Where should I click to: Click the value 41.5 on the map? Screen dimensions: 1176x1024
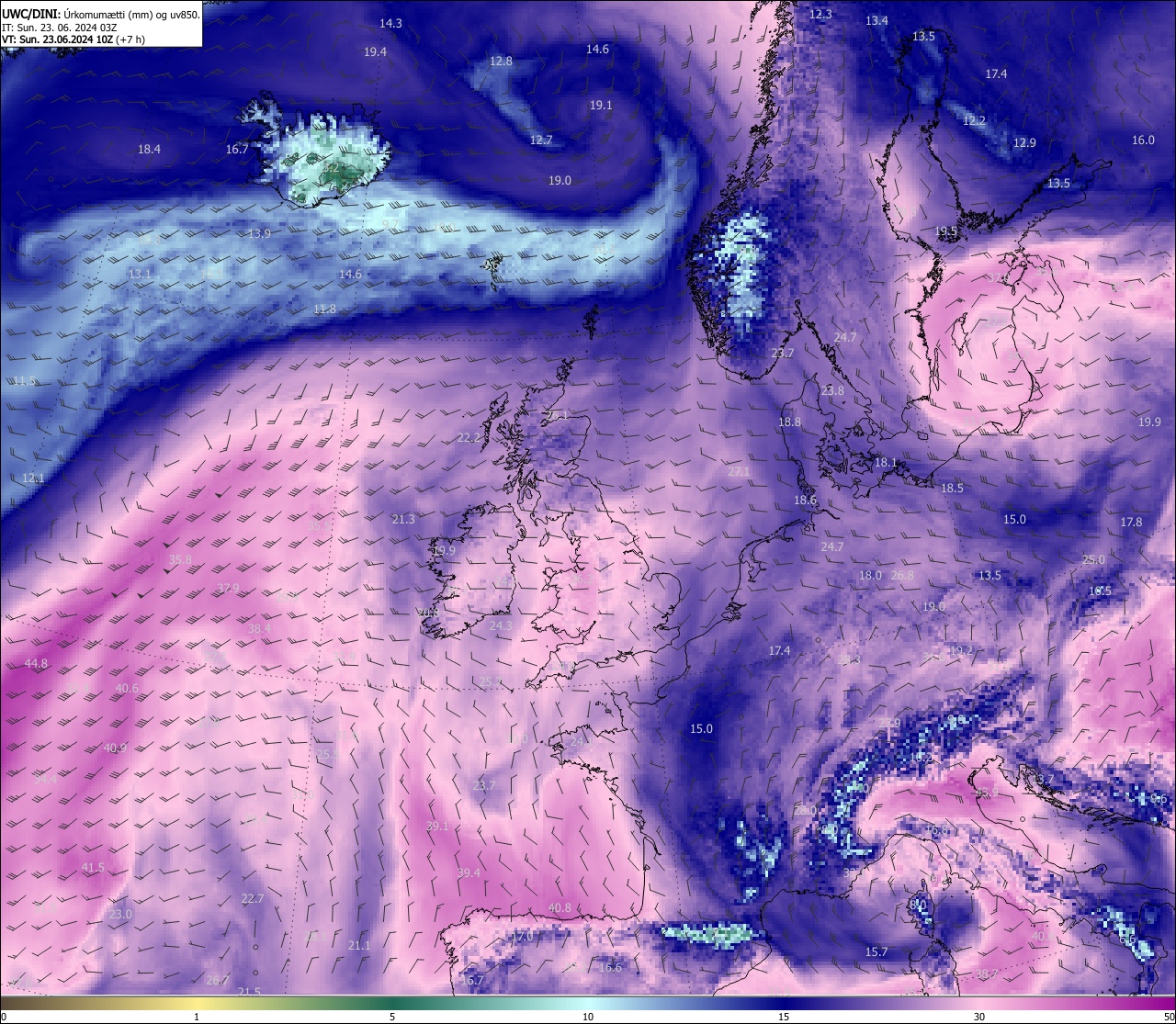(93, 868)
